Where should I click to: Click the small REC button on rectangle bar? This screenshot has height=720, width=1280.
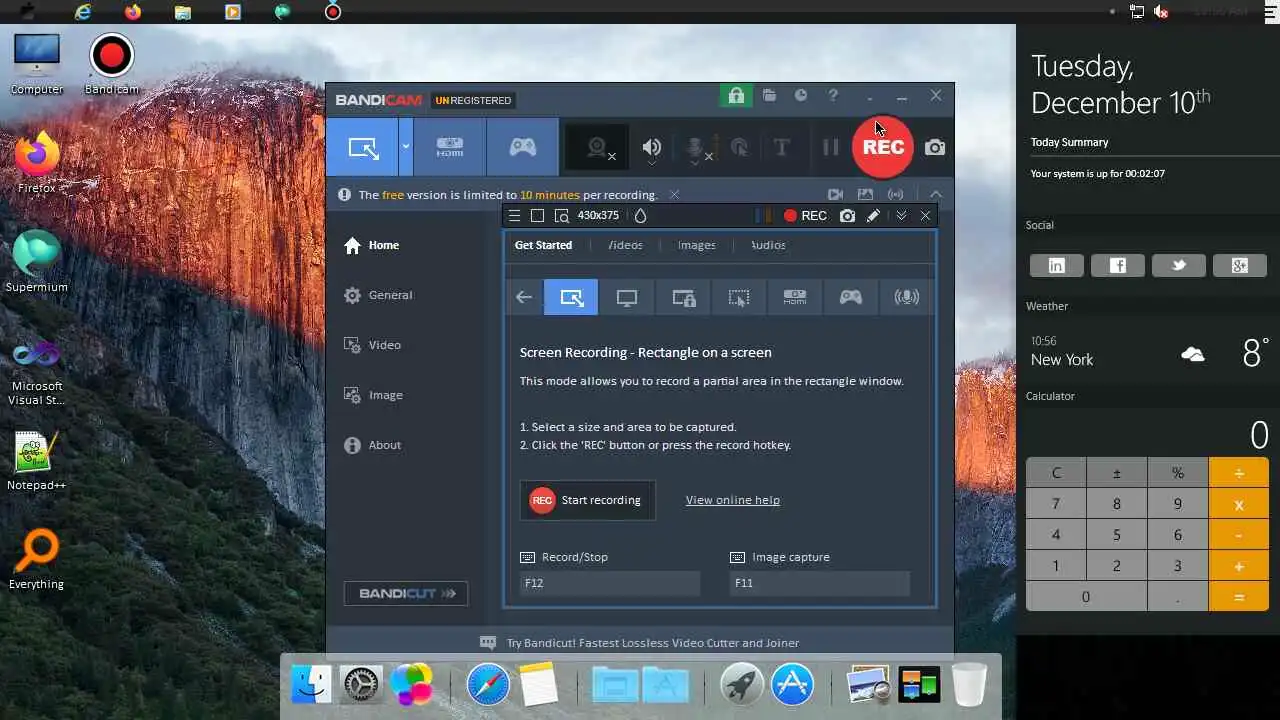(x=805, y=215)
